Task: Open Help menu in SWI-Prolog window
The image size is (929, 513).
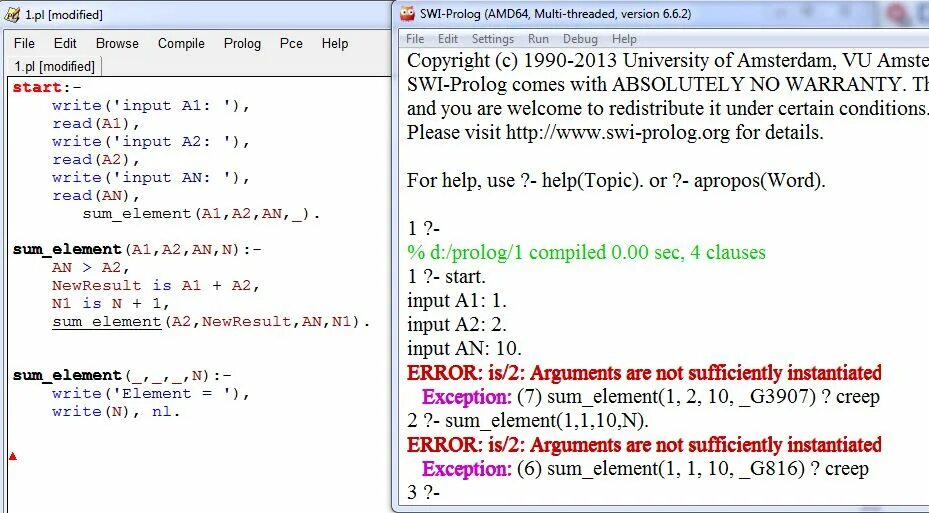Action: [624, 39]
